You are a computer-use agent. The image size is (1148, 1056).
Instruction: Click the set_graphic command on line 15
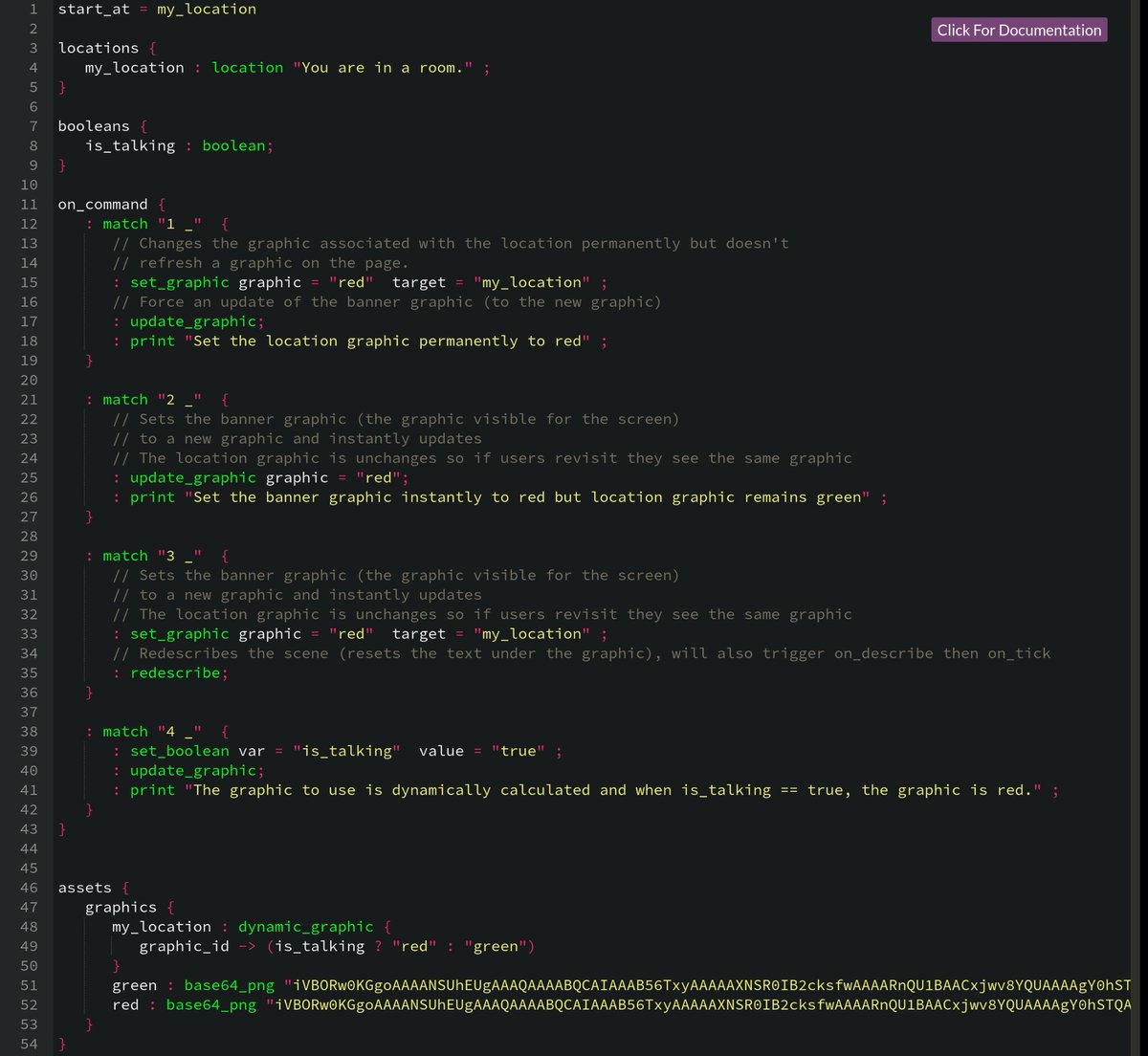coord(180,283)
